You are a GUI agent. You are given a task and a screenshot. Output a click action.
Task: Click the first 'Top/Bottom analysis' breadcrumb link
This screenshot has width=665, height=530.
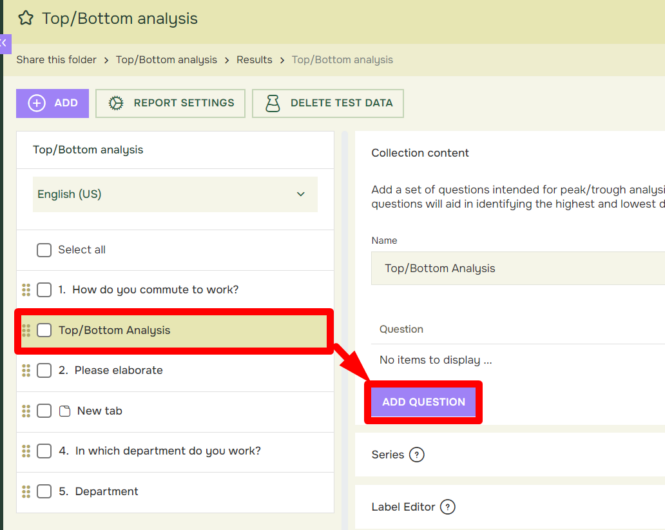tap(166, 60)
